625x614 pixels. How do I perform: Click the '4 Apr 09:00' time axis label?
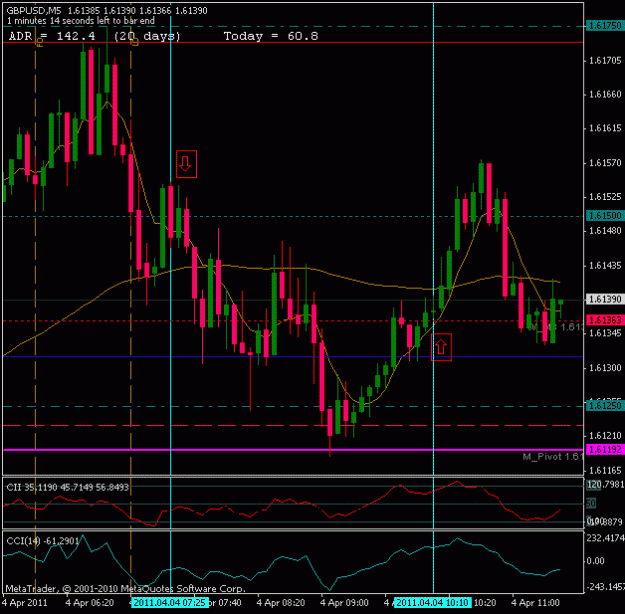pyautogui.click(x=345, y=602)
